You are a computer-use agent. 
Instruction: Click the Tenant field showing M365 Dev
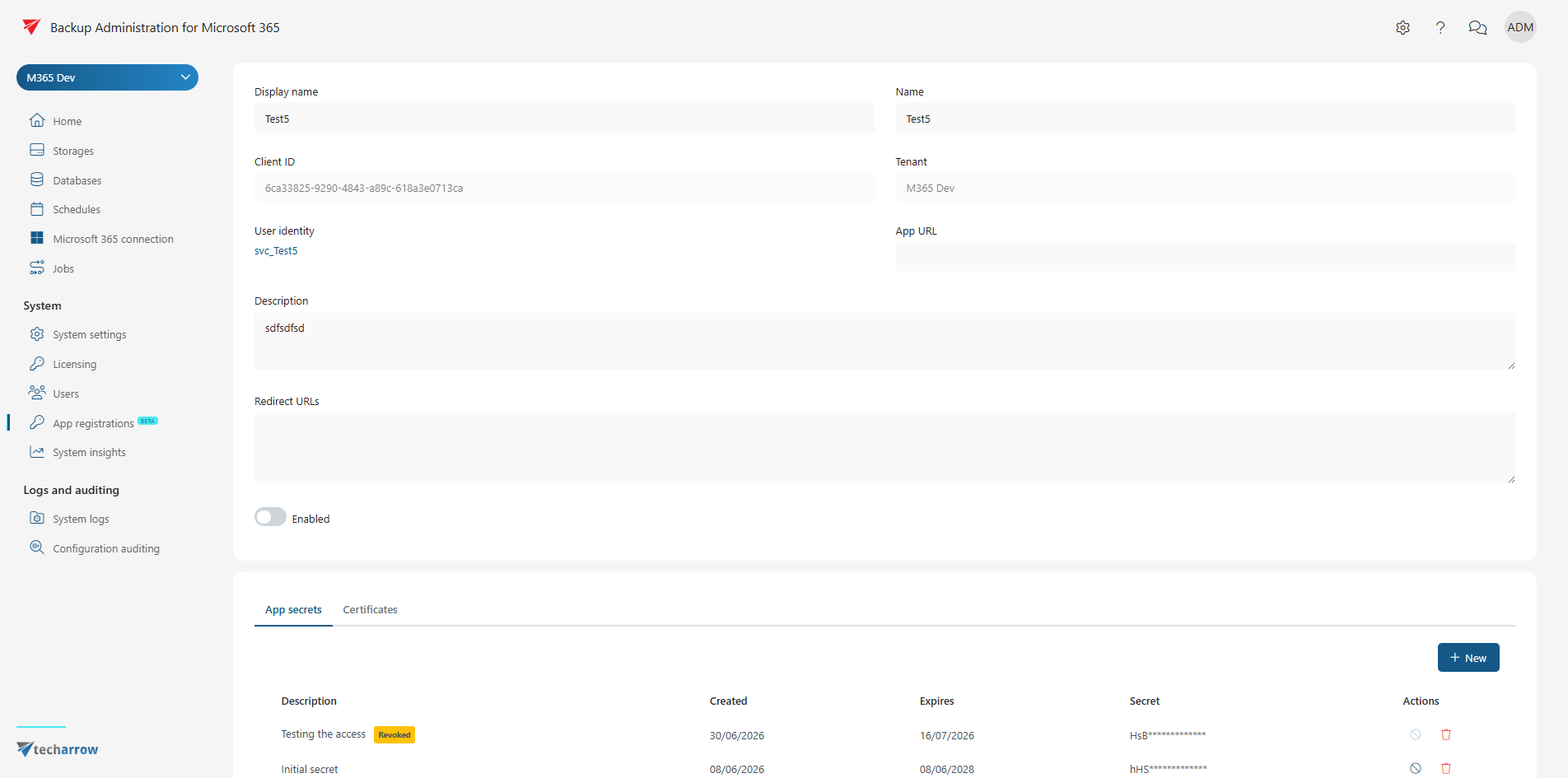tap(1205, 188)
